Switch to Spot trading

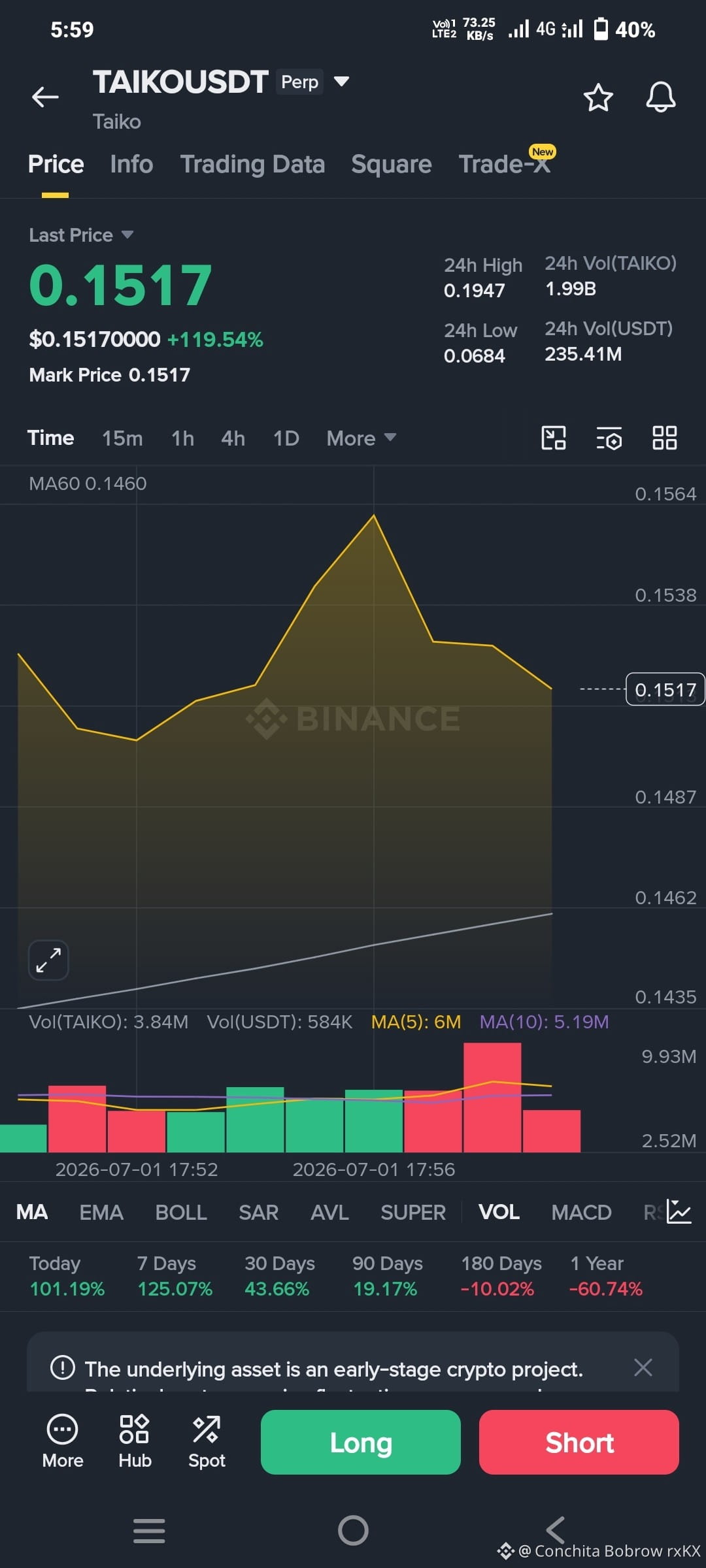coord(207,1442)
